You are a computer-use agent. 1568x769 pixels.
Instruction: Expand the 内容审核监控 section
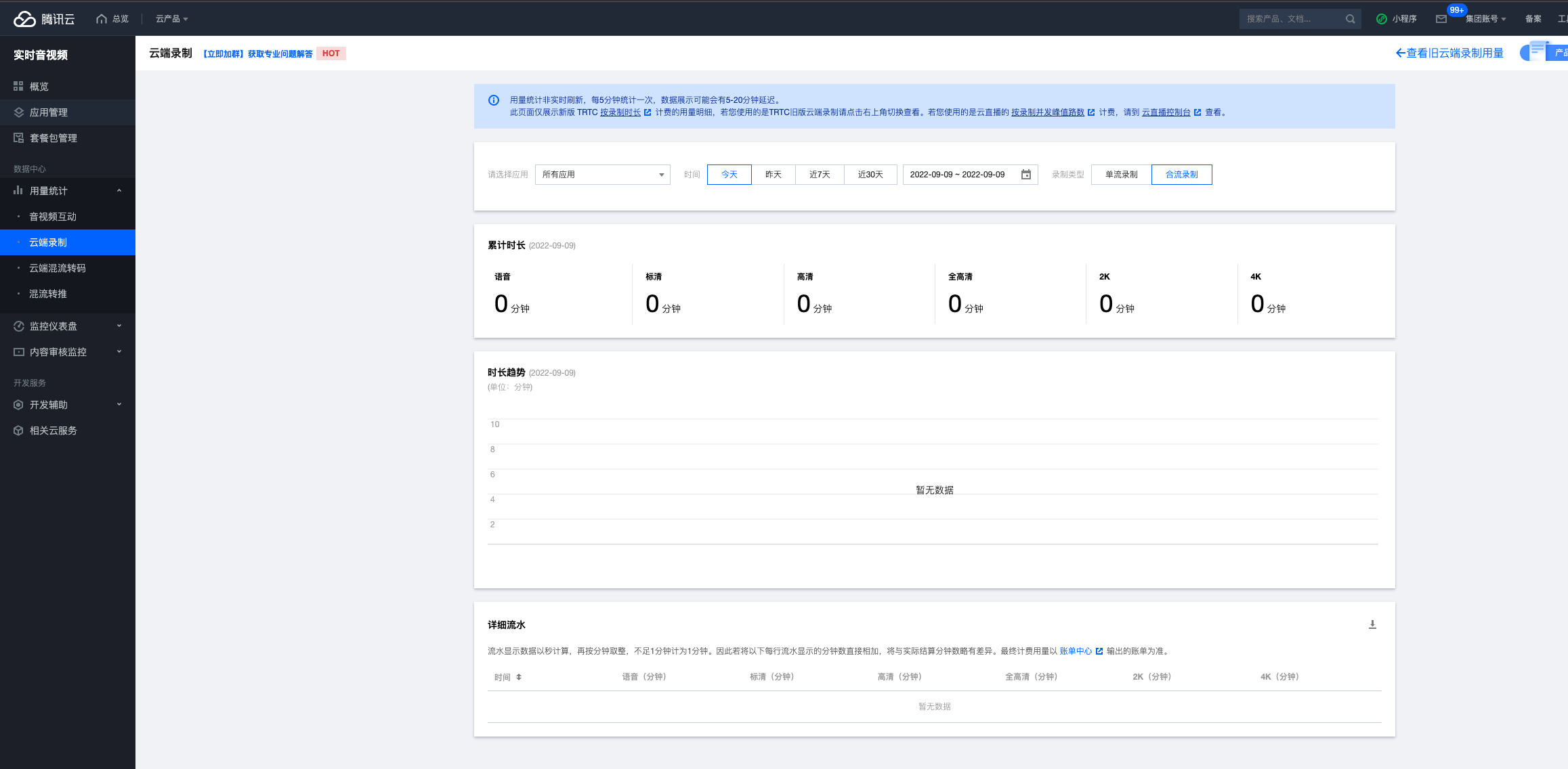click(119, 352)
